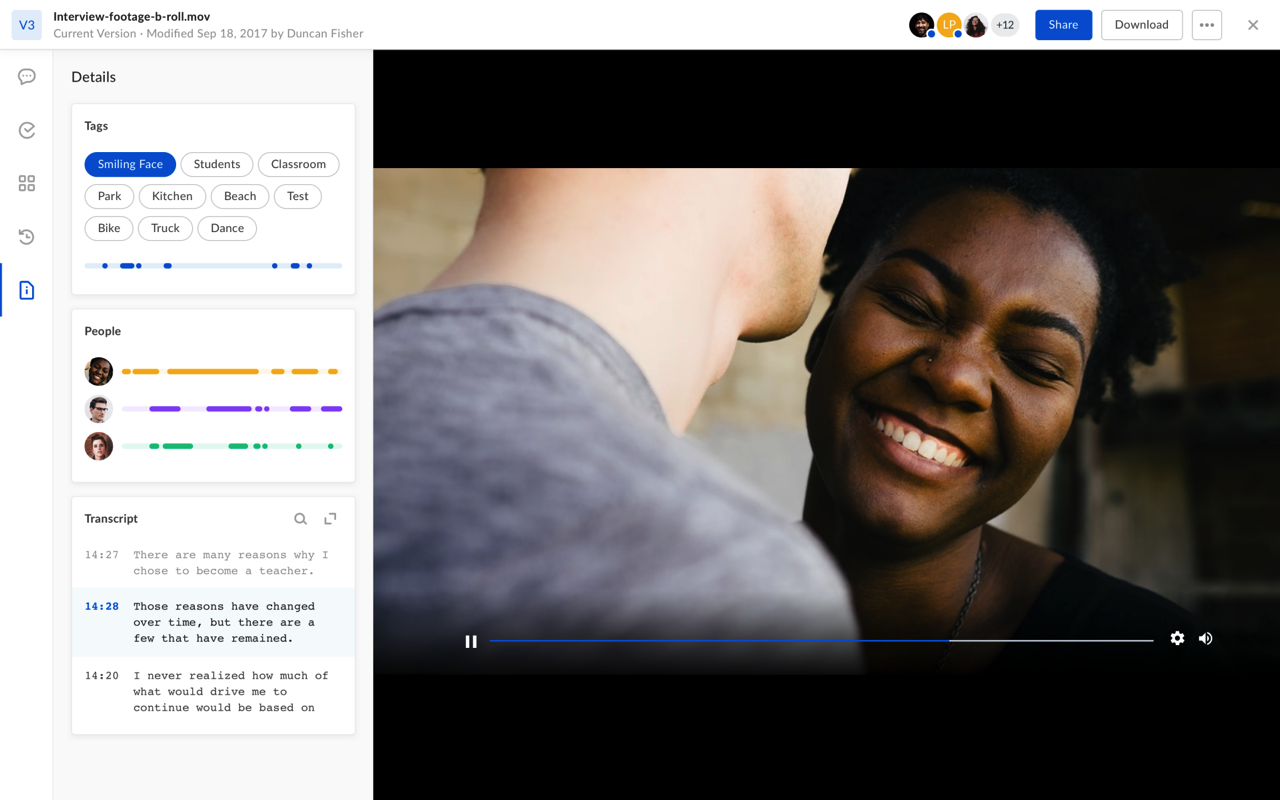Toggle the Smiling Face tag

(x=130, y=164)
